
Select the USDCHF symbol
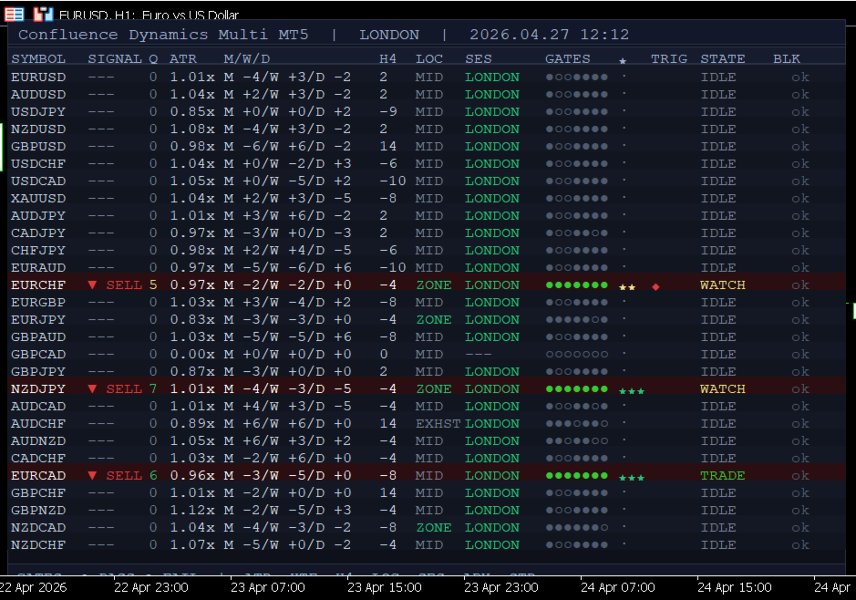(38, 164)
